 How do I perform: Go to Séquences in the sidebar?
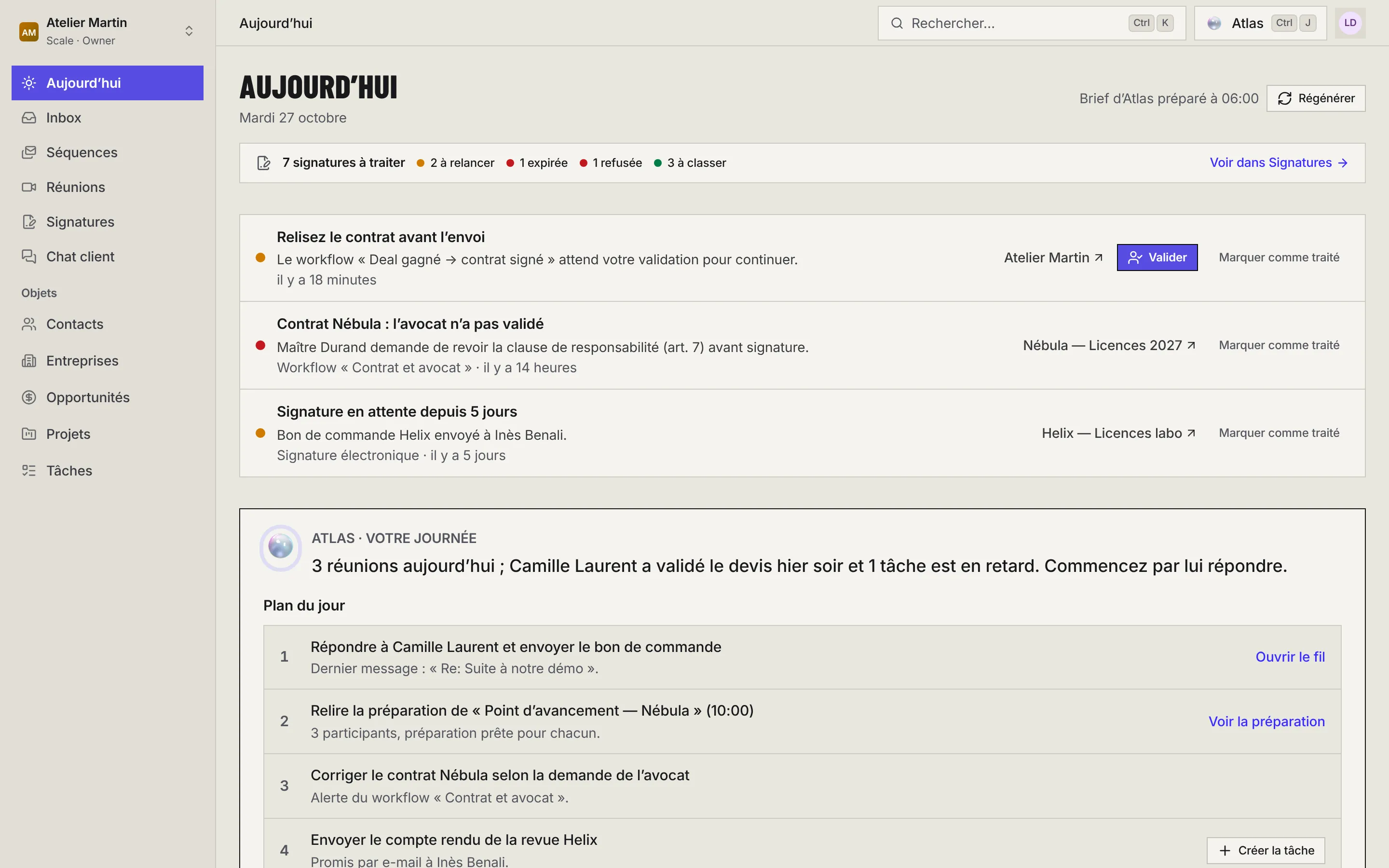pos(108,153)
